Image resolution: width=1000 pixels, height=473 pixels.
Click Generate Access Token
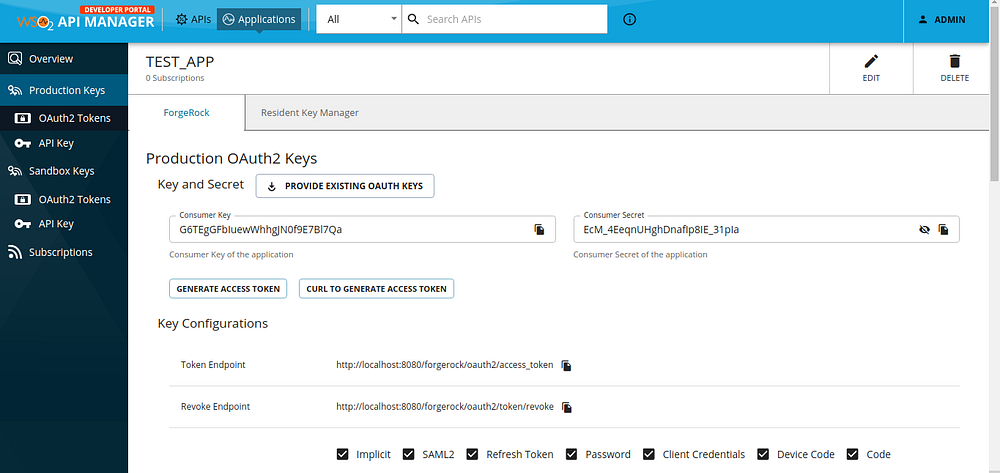pyautogui.click(x=228, y=289)
